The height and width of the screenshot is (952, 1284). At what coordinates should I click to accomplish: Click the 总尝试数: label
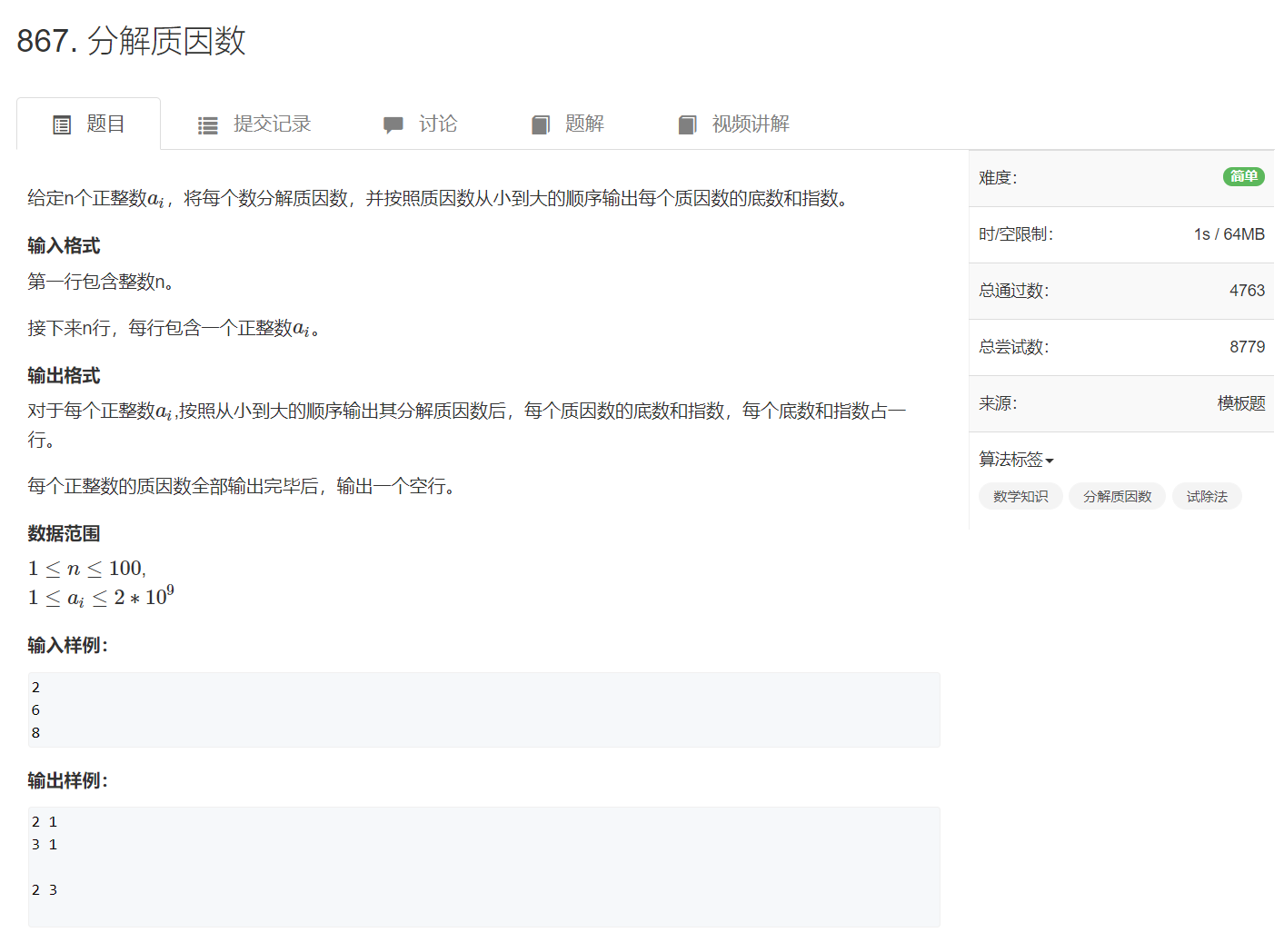[1014, 347]
